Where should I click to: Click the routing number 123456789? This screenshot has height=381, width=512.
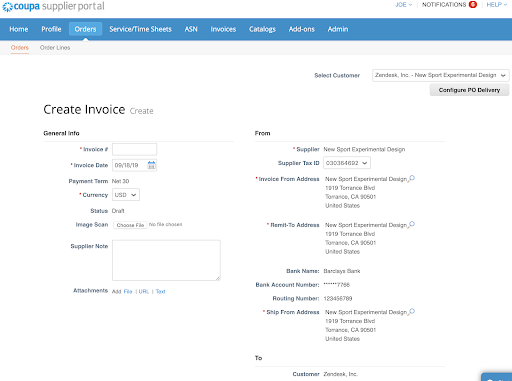coord(338,298)
